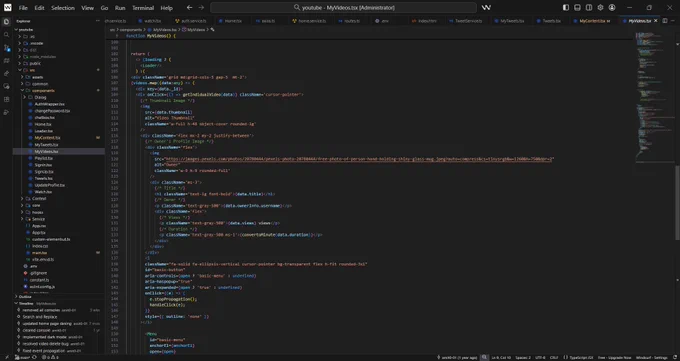Click the remote connection icon in status bar
The width and height of the screenshot is (680, 361).
click(x=6, y=358)
